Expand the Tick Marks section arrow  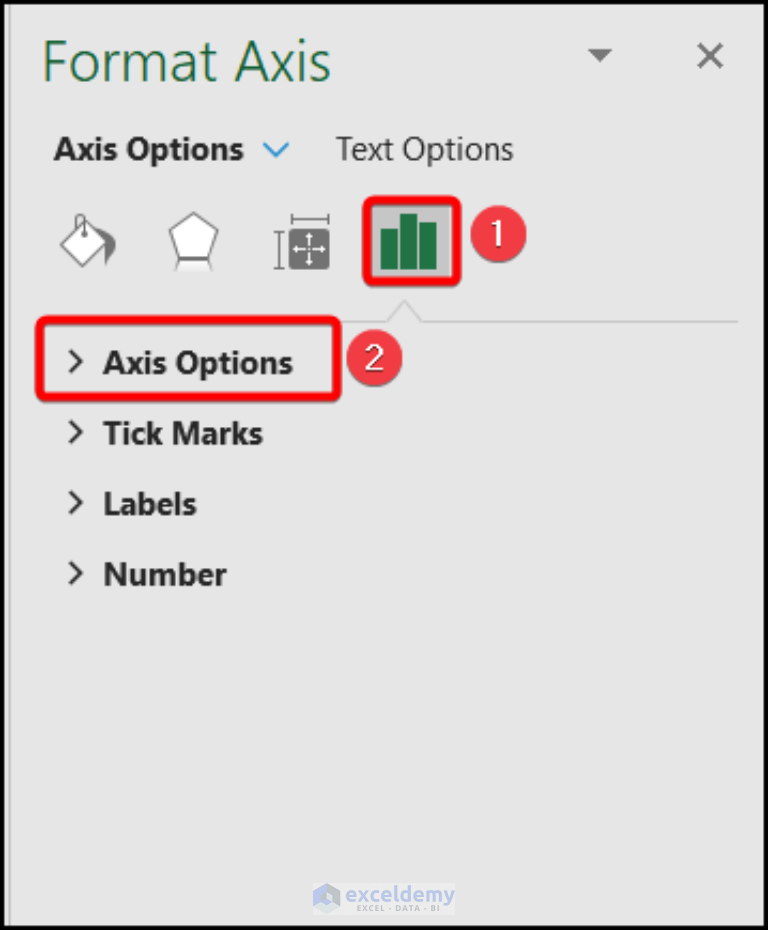(x=75, y=432)
